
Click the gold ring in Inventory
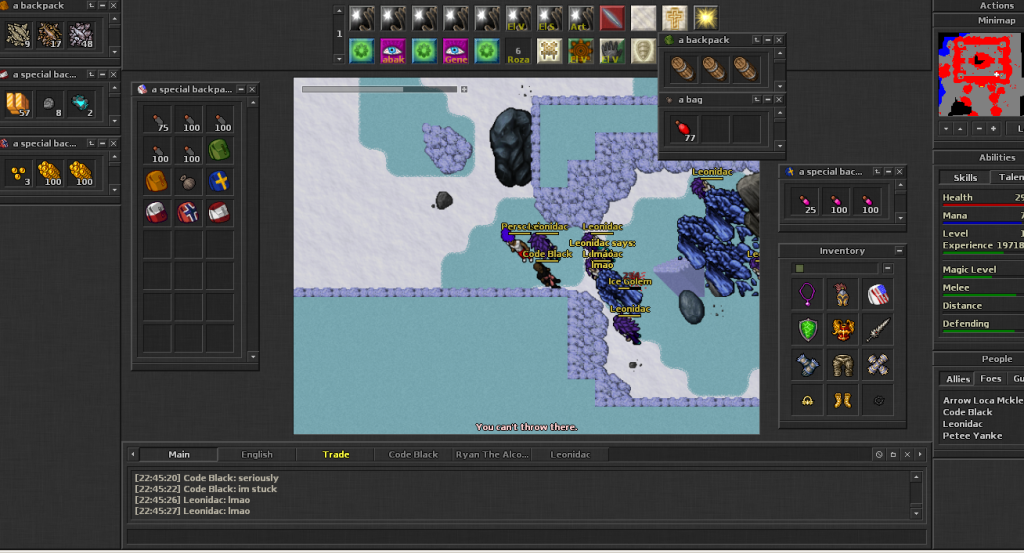pyautogui.click(x=807, y=400)
